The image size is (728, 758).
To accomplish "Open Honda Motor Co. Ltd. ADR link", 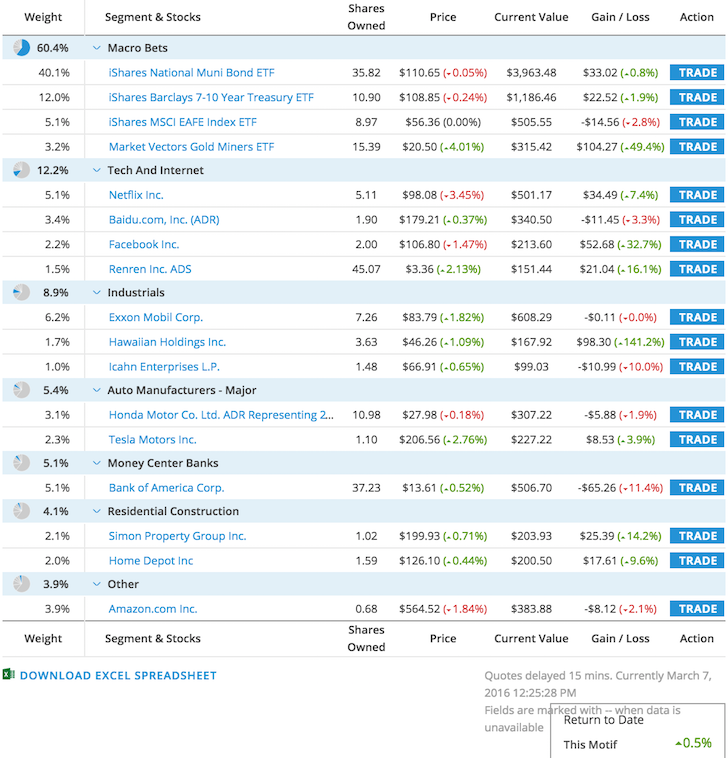I will click(x=221, y=415).
